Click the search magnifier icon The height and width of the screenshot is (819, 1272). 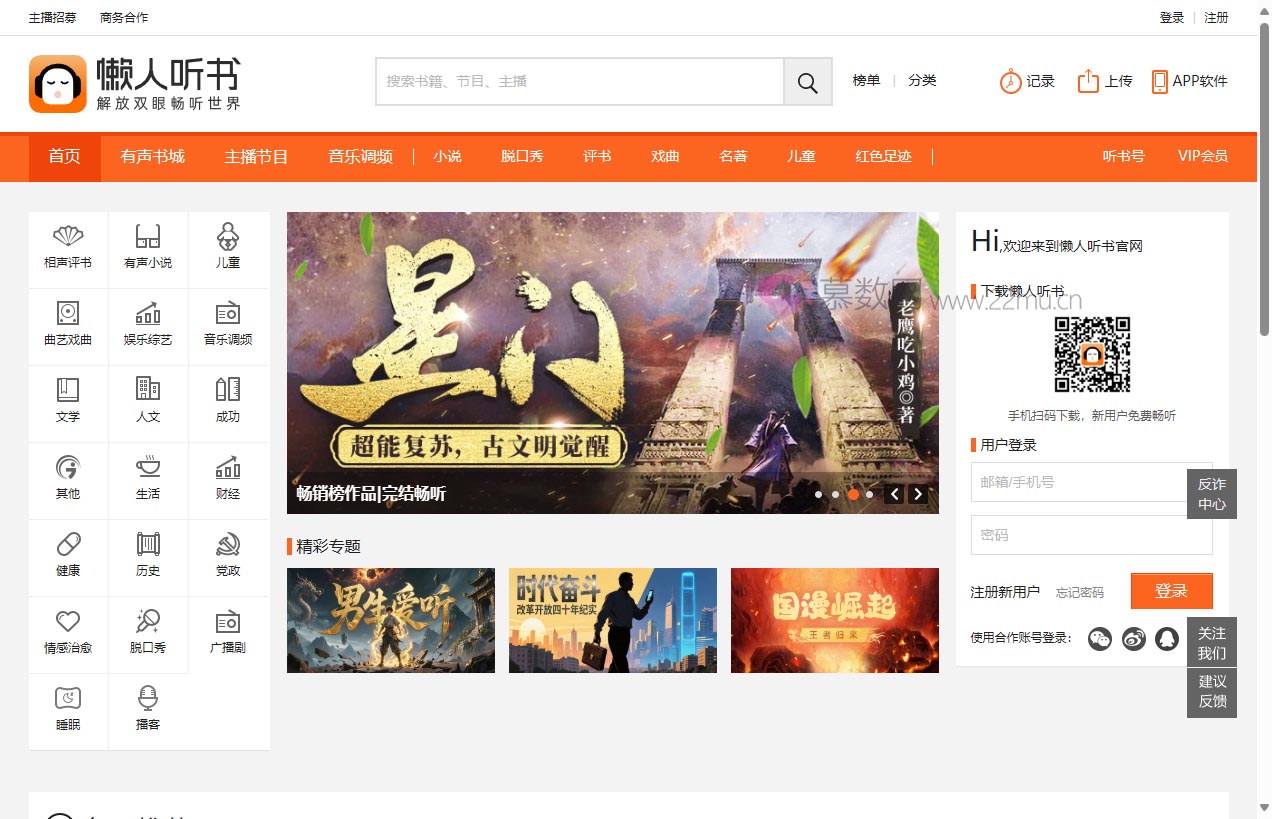[x=807, y=81]
